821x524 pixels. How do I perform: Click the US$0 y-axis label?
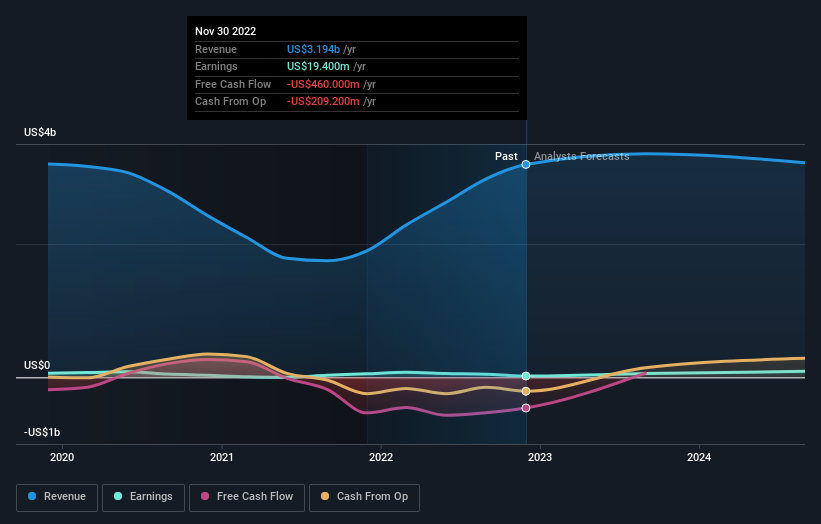coord(37,365)
